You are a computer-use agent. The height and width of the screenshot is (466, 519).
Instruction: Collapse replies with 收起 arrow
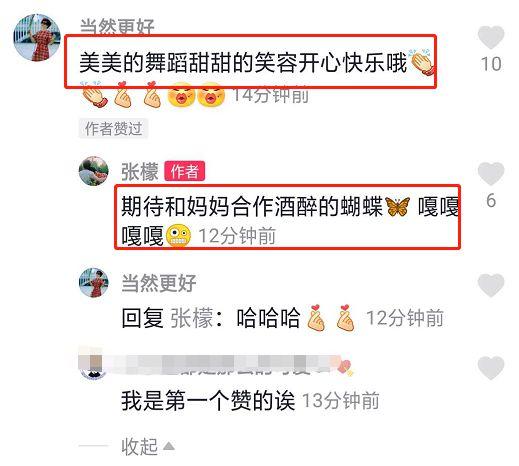148,446
